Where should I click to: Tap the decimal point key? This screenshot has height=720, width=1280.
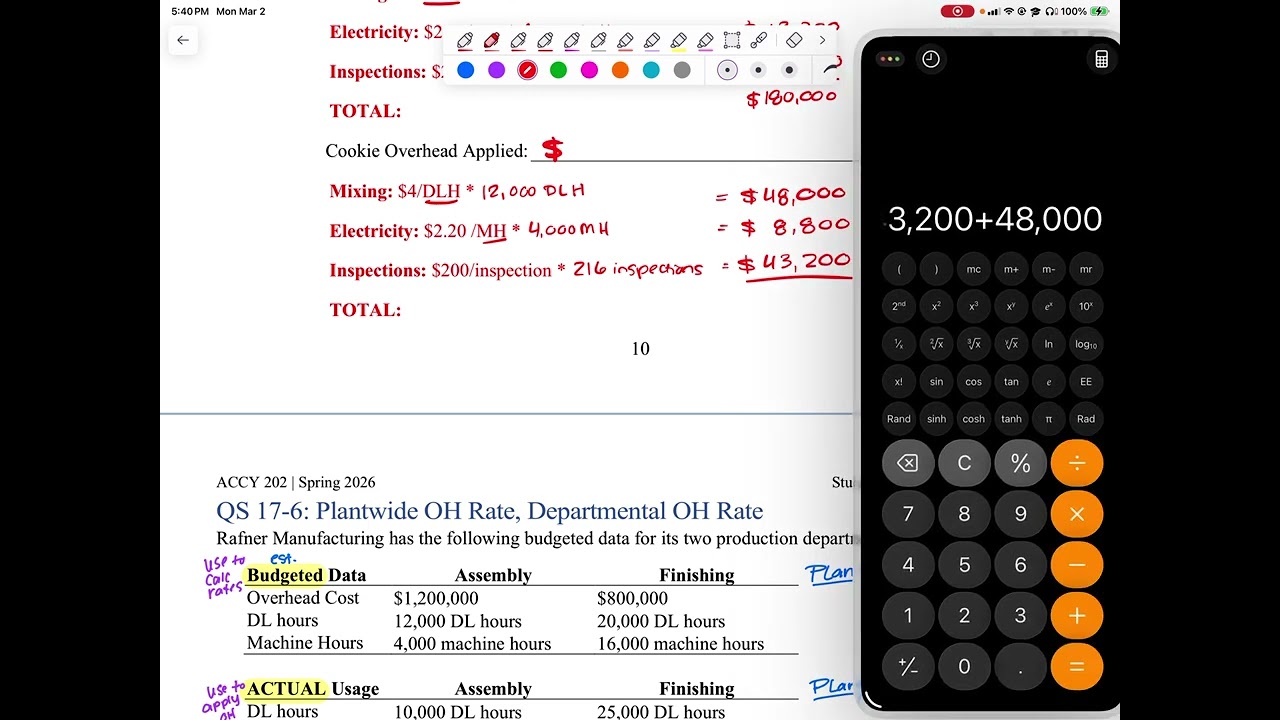click(1020, 667)
